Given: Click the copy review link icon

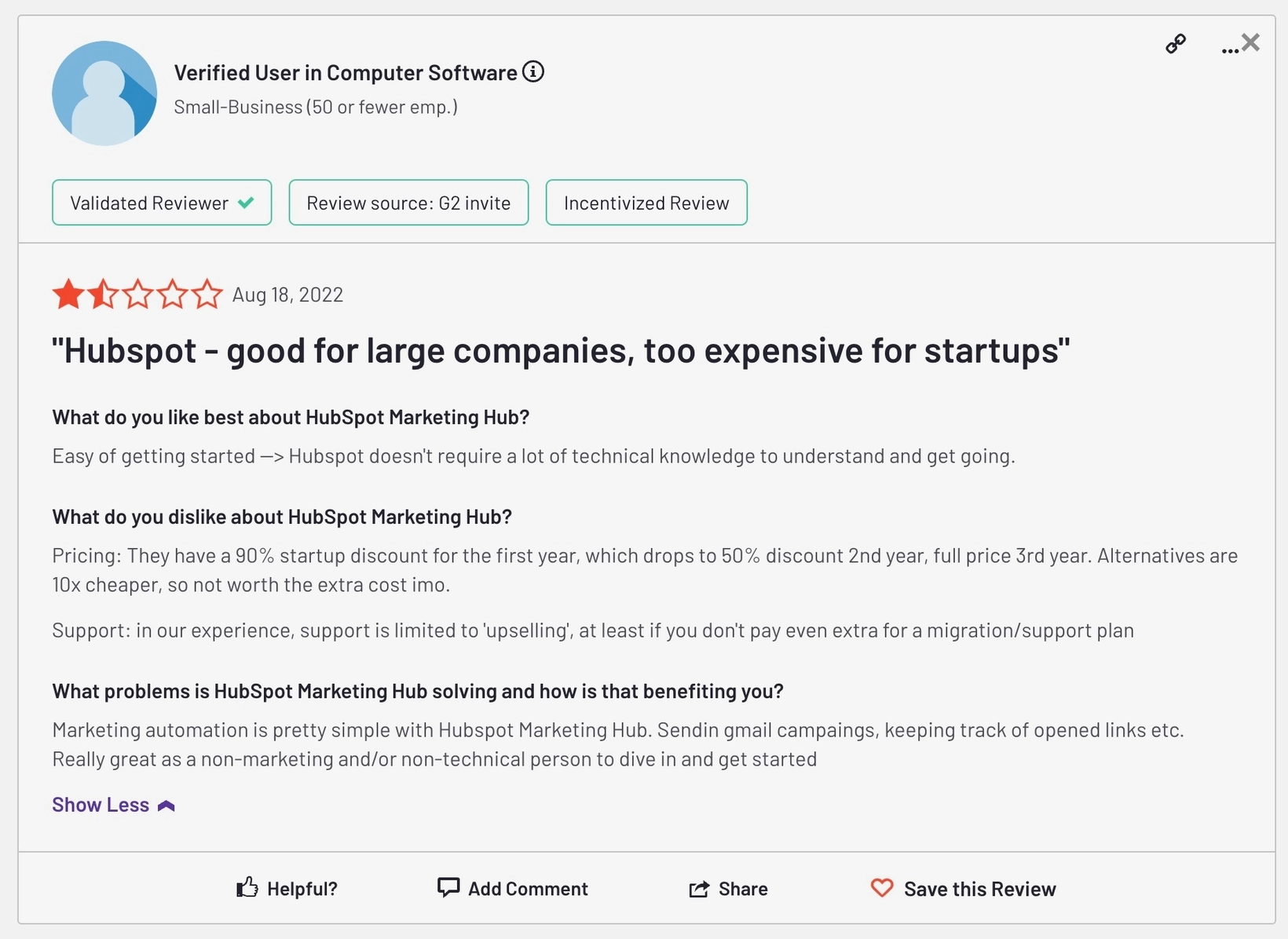Looking at the screenshot, I should coord(1176,44).
